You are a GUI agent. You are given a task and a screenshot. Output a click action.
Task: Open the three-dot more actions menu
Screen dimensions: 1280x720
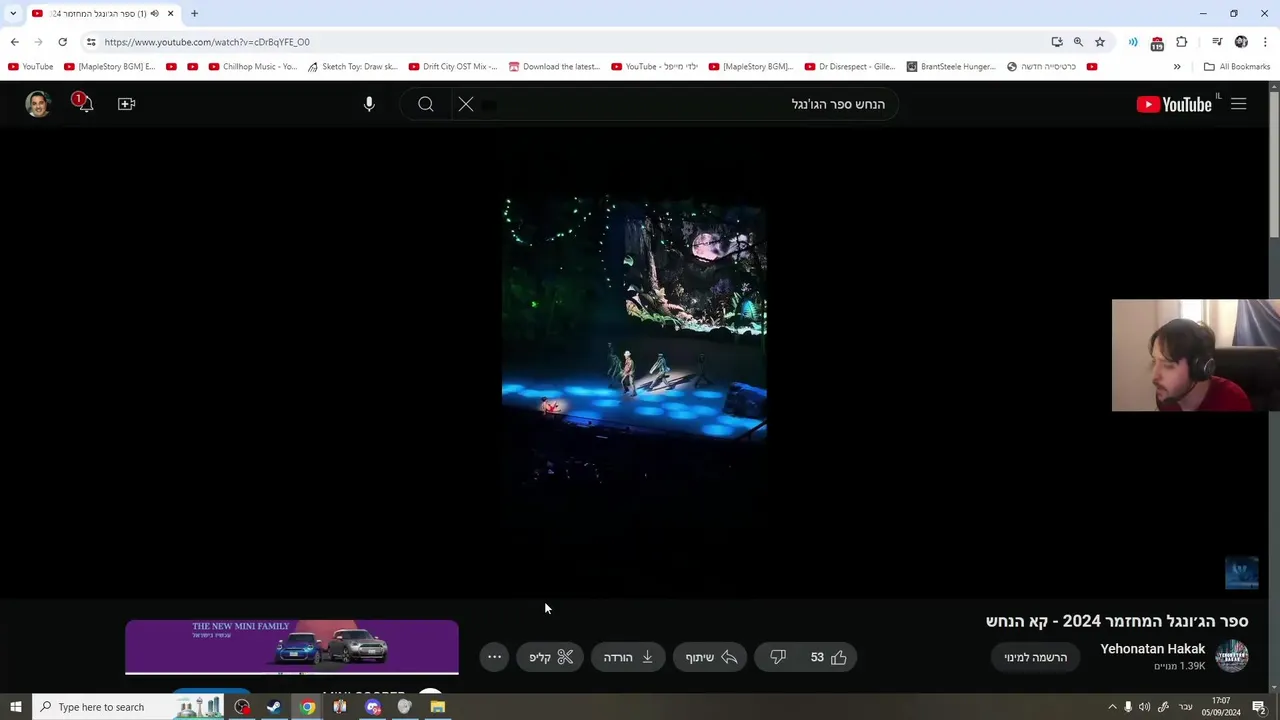(x=494, y=657)
